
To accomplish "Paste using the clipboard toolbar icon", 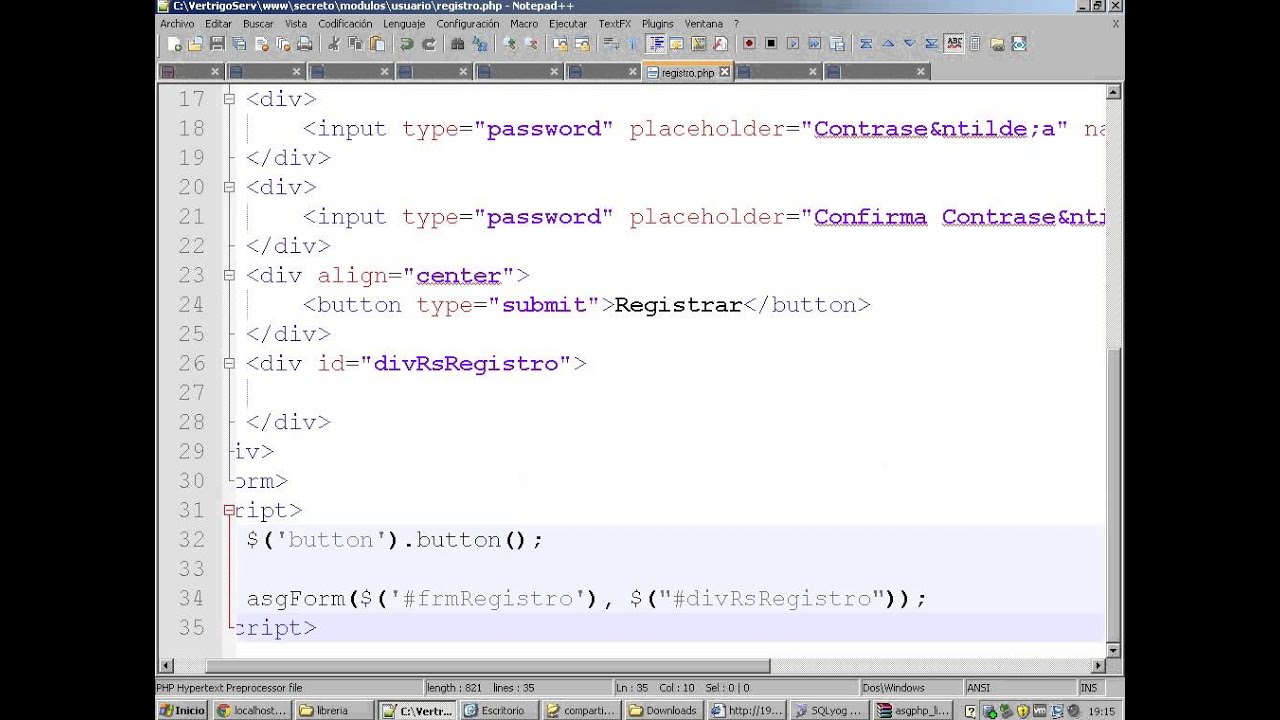I will (x=378, y=44).
